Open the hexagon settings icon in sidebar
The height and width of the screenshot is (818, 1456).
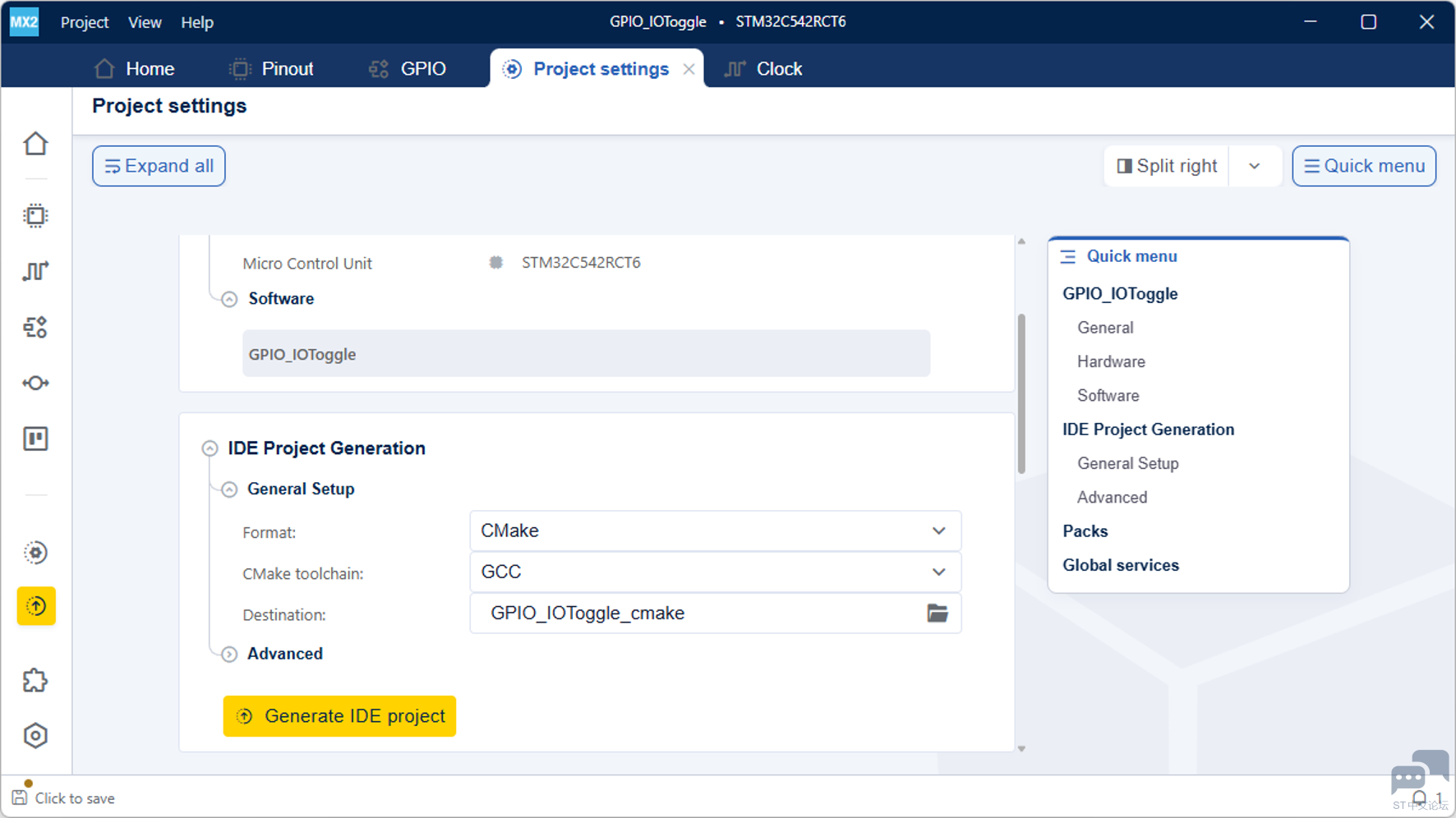click(35, 735)
